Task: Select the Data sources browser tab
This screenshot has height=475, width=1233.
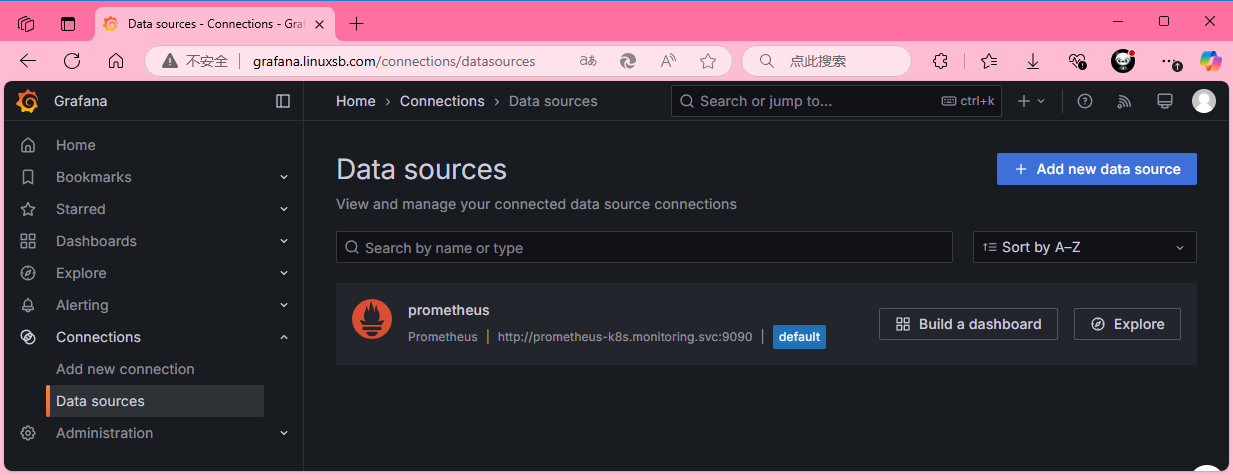Action: tap(217, 23)
